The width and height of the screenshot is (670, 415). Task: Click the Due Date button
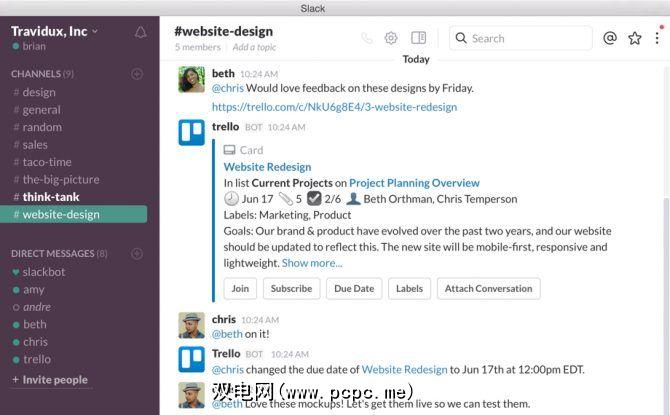(354, 289)
